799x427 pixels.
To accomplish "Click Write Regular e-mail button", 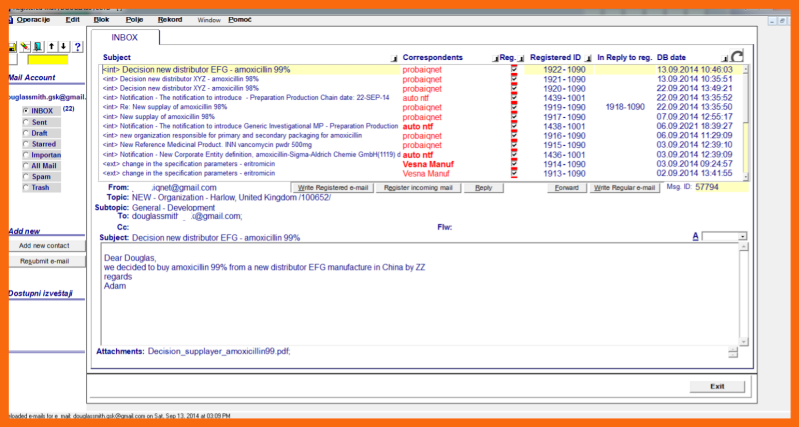I will pyautogui.click(x=625, y=188).
